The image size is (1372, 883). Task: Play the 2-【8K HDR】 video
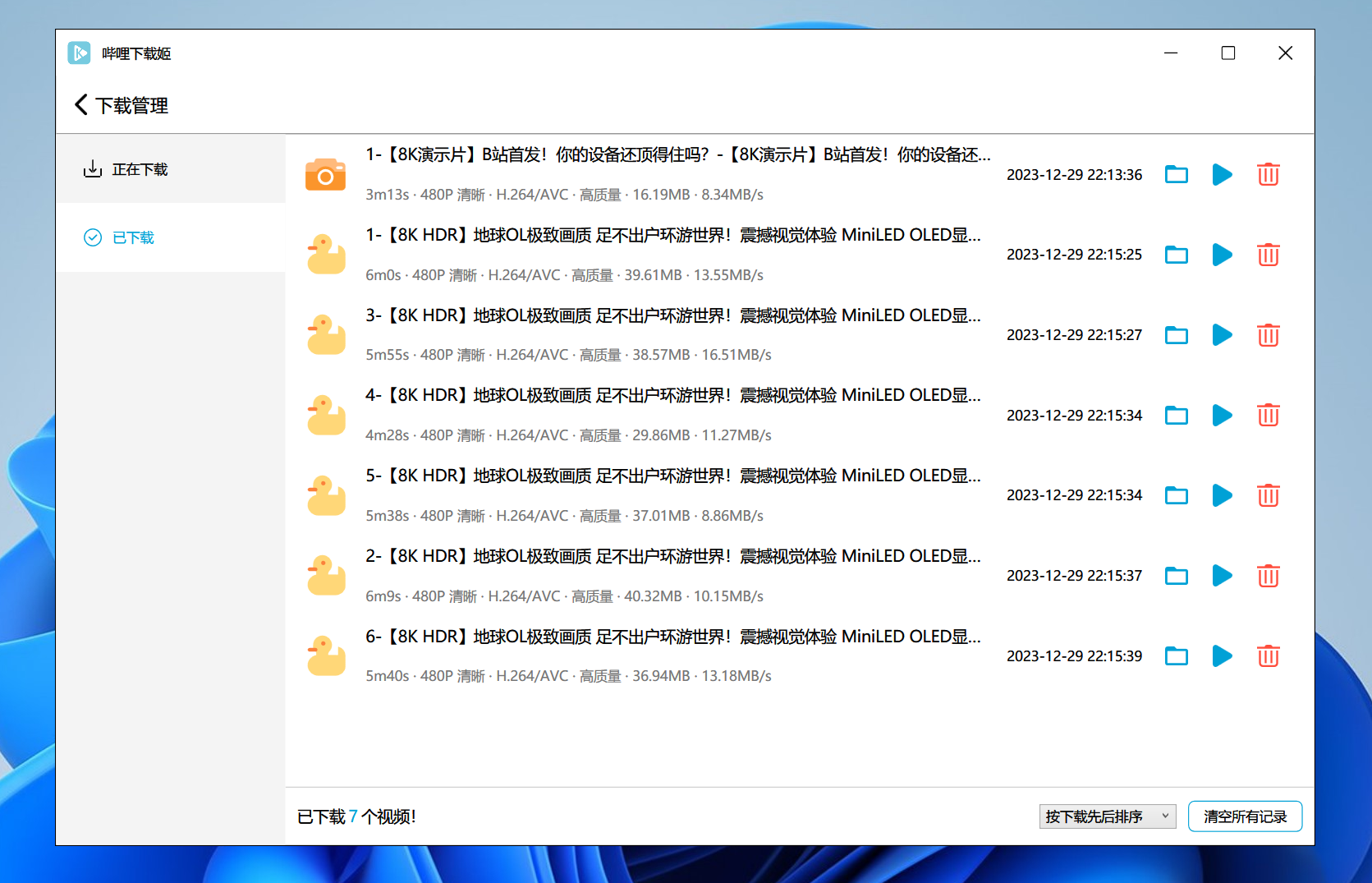[1222, 576]
